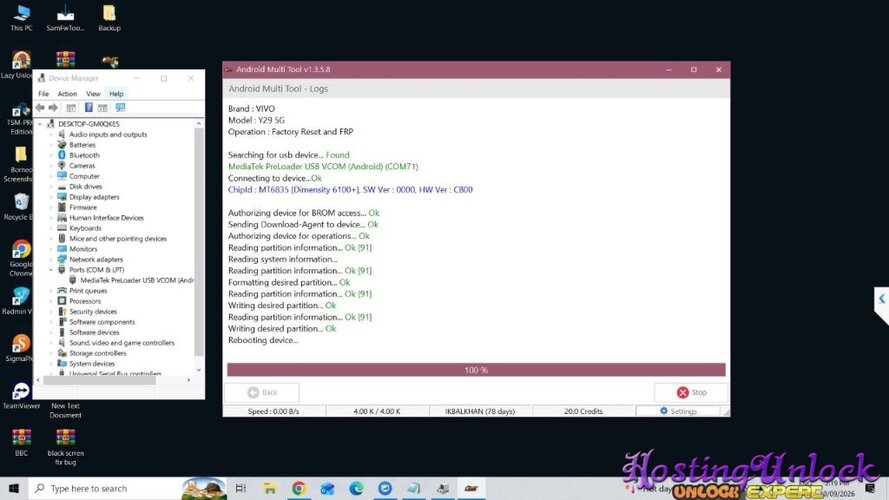Expand the Processors category

click(x=51, y=301)
